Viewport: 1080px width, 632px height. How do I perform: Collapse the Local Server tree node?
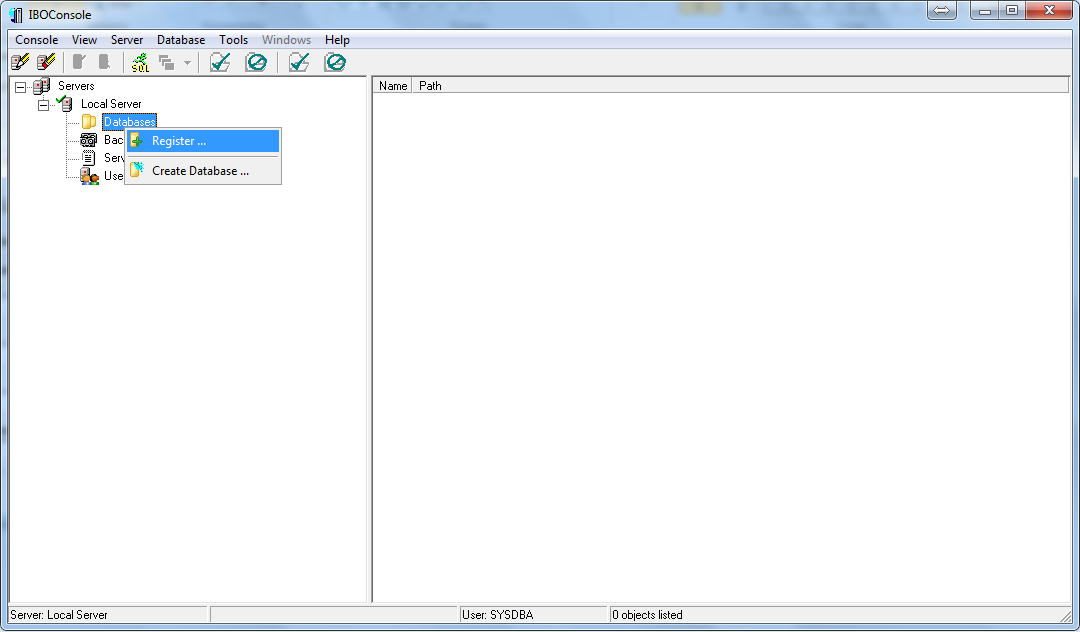pyautogui.click(x=43, y=105)
